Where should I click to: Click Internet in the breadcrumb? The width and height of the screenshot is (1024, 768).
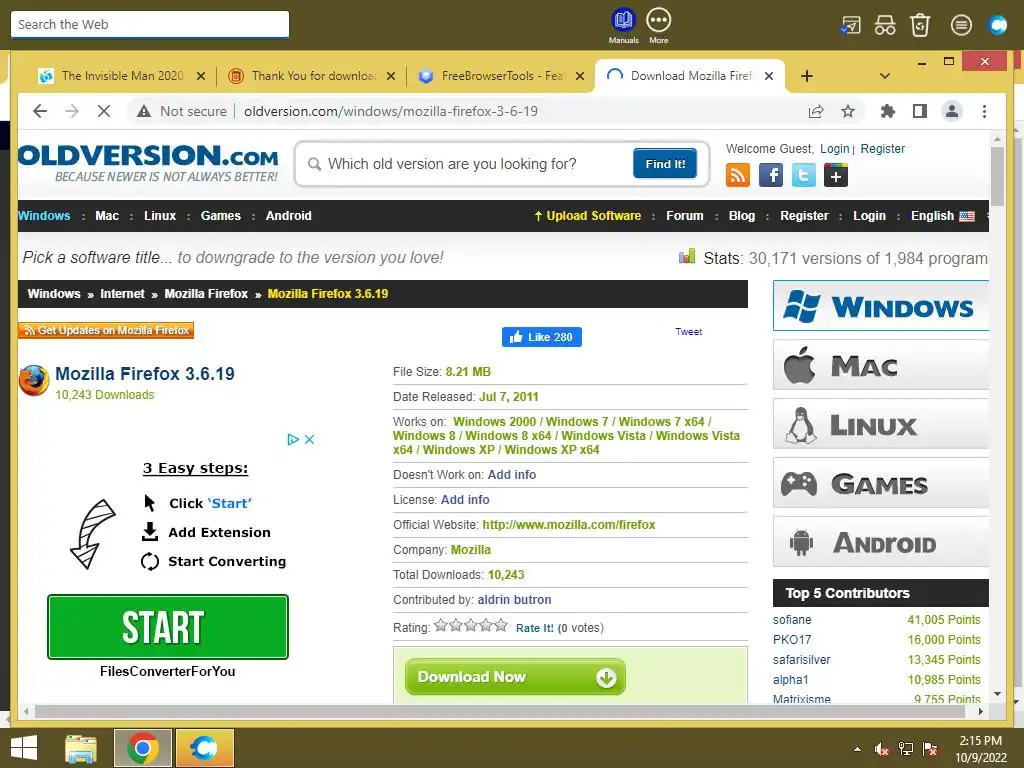(x=122, y=294)
